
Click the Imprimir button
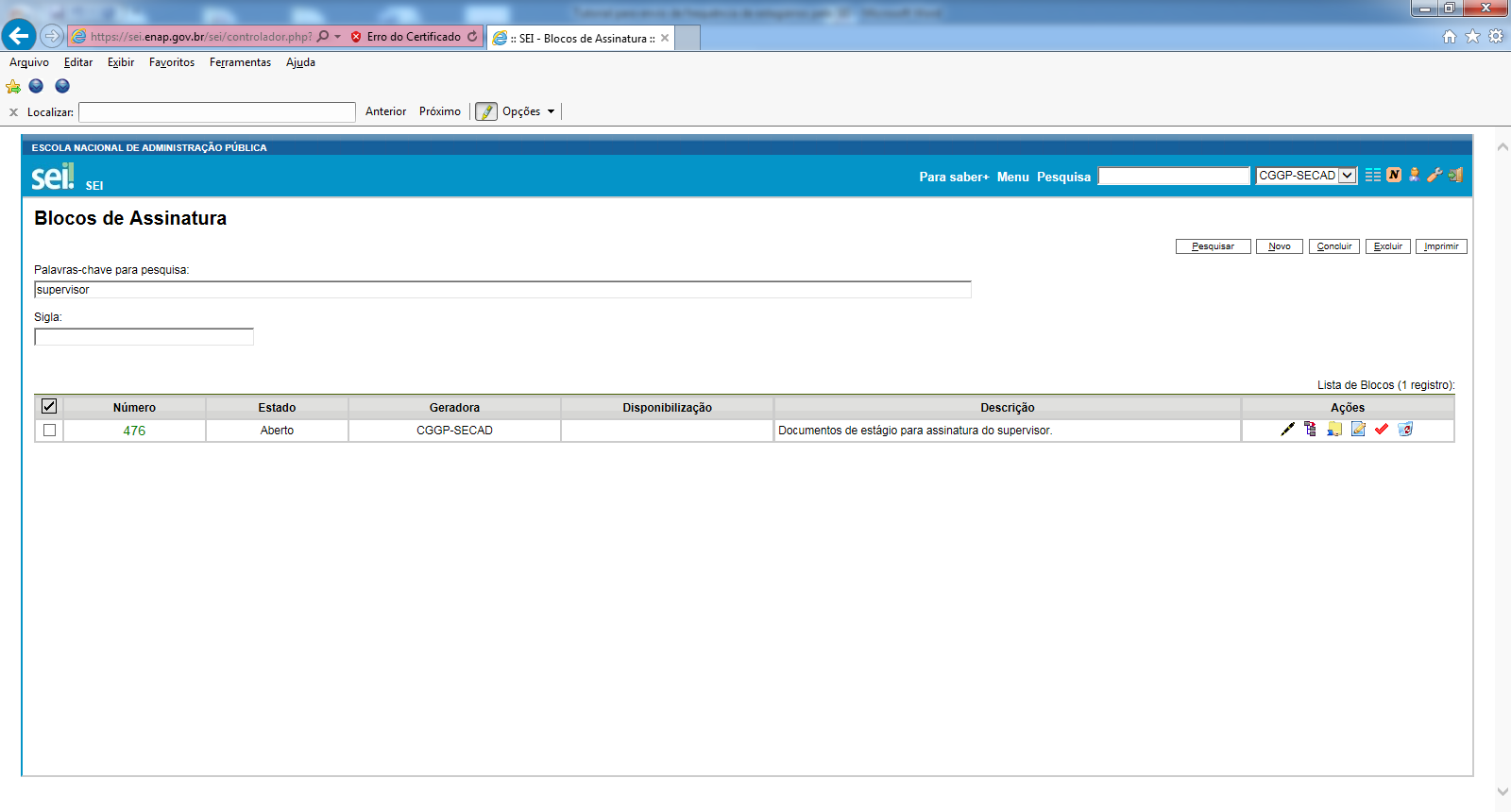pyautogui.click(x=1441, y=246)
